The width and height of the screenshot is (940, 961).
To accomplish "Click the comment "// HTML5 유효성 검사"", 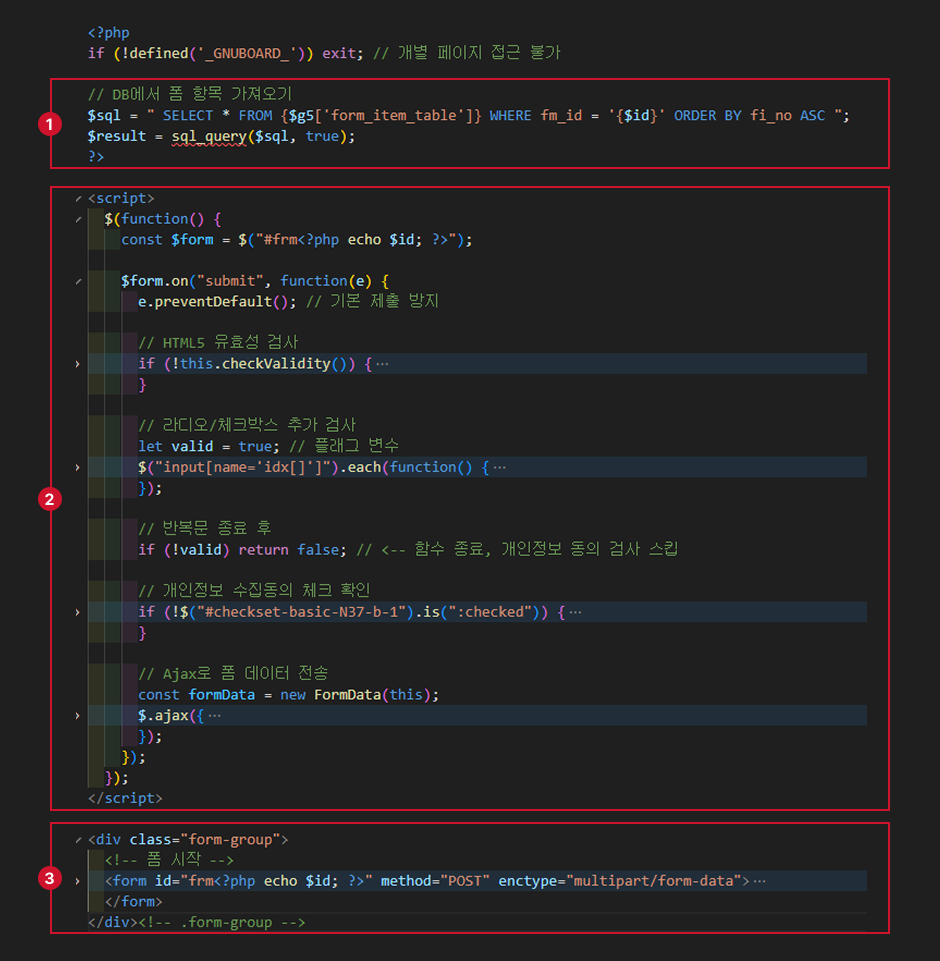I will [x=218, y=342].
